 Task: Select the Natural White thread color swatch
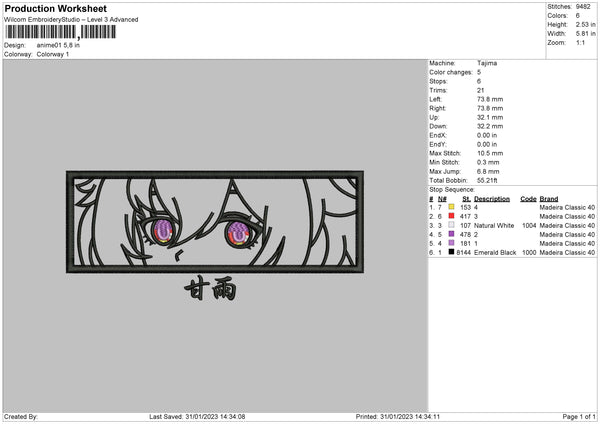point(452,225)
